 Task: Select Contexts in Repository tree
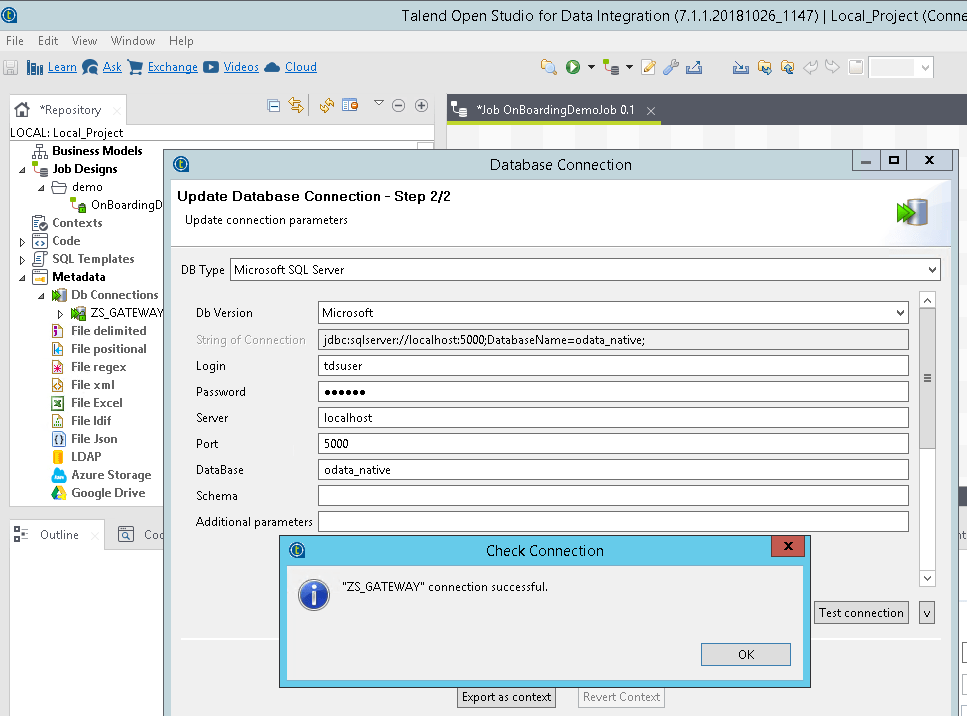pos(77,223)
